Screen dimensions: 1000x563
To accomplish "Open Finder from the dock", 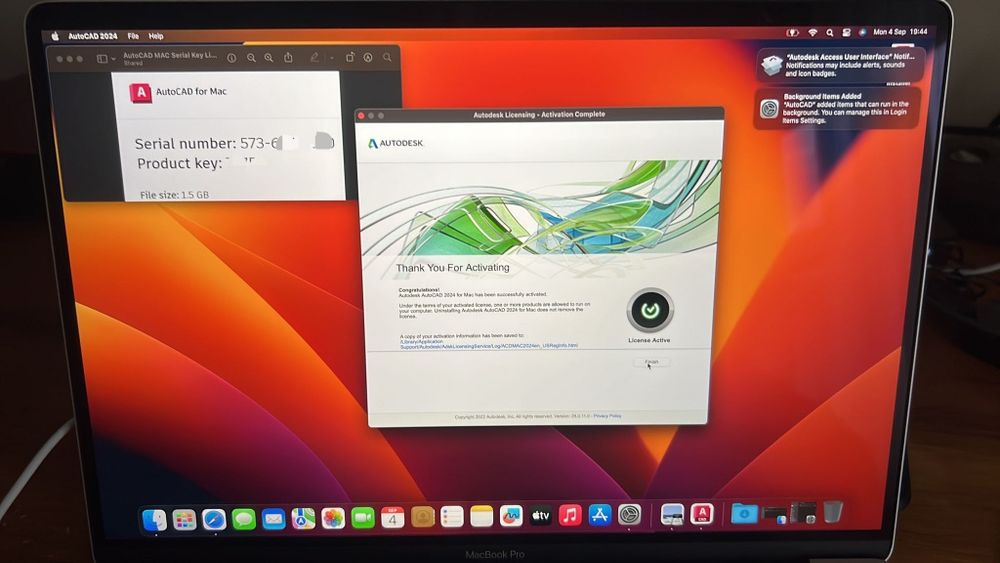I will point(154,520).
